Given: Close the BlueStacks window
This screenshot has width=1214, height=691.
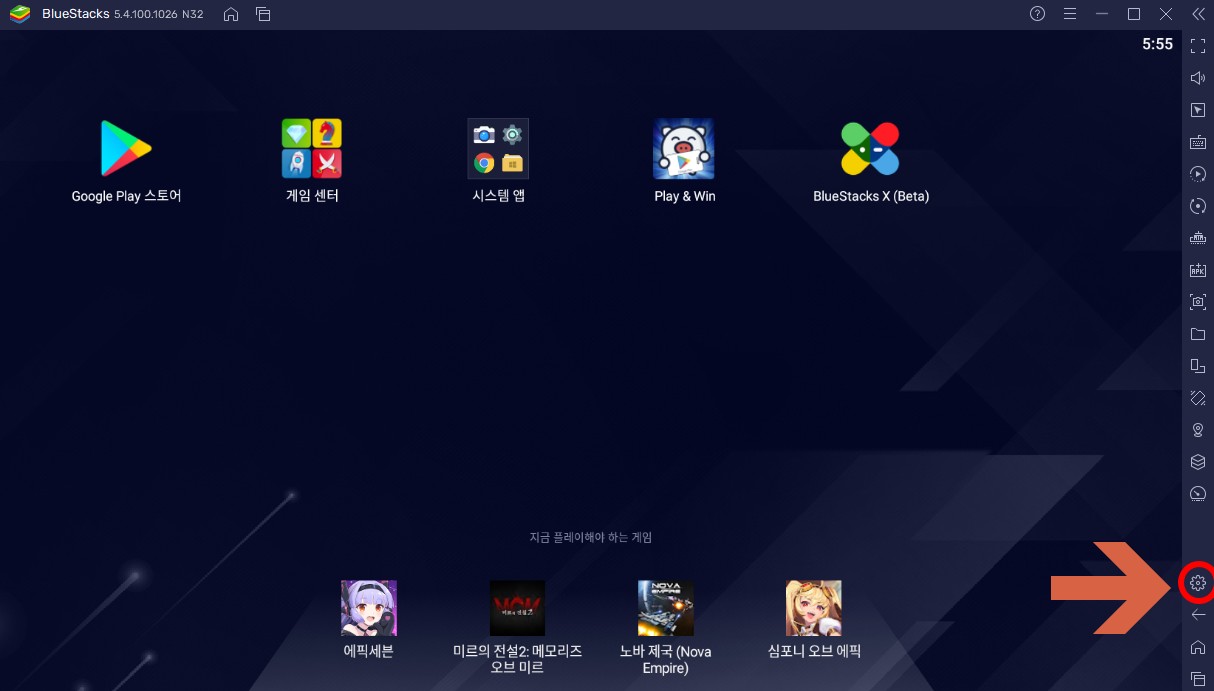Looking at the screenshot, I should pos(1166,14).
